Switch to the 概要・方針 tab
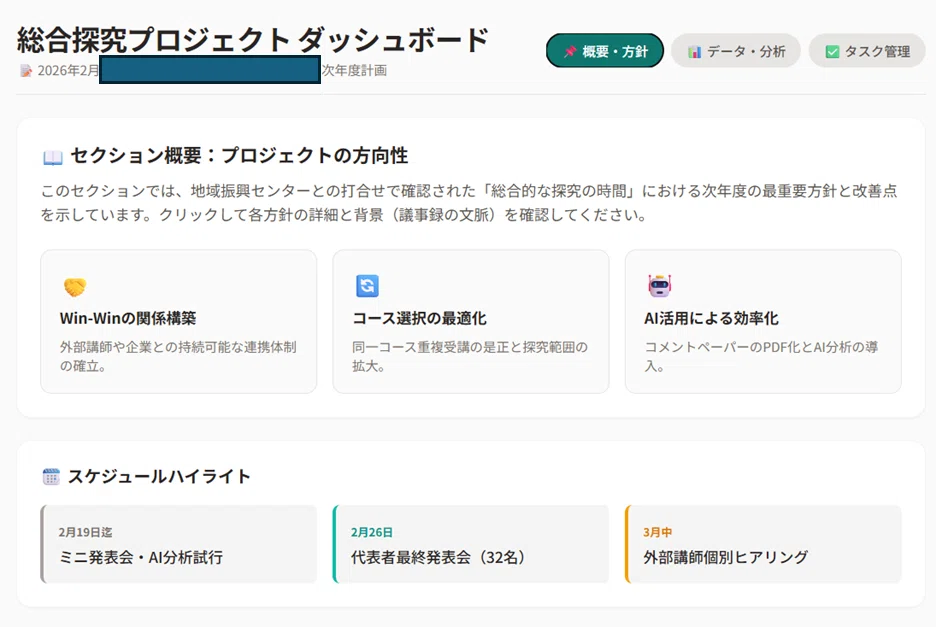Screen dimensions: 936x627 pyautogui.click(x=605, y=51)
